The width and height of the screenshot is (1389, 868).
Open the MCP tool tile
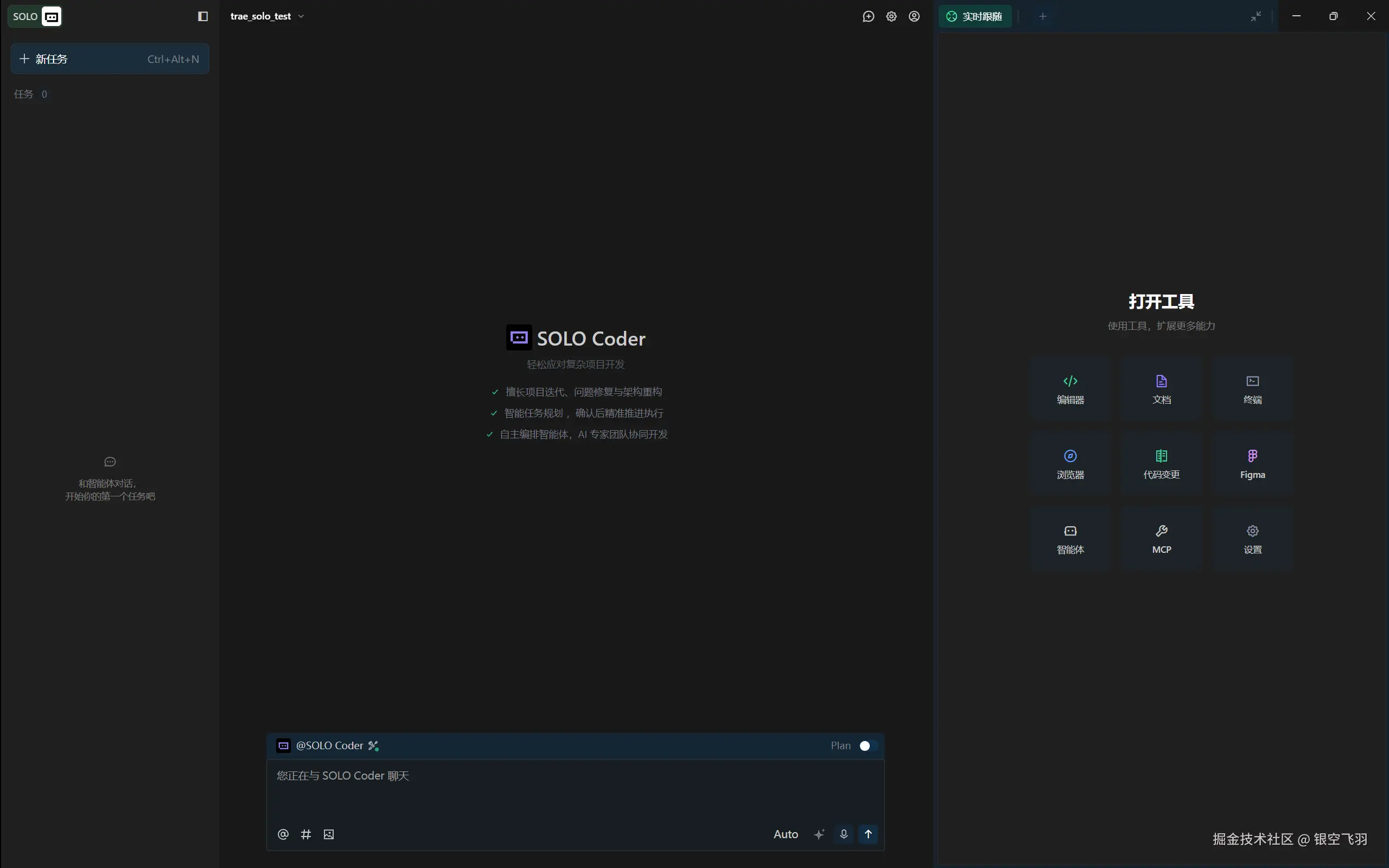pos(1161,539)
